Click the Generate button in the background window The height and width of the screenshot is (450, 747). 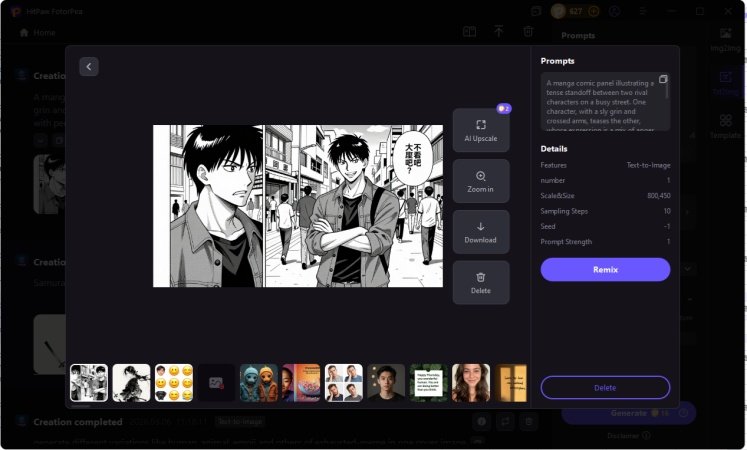[x=629, y=413]
